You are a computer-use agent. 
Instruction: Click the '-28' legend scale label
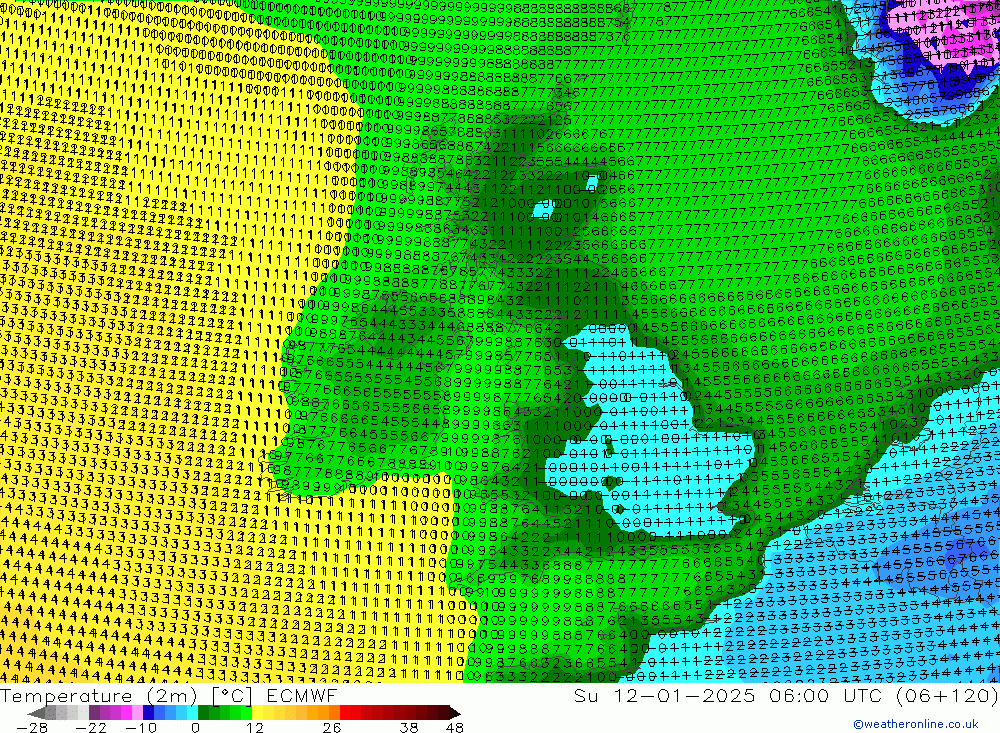coord(31,728)
